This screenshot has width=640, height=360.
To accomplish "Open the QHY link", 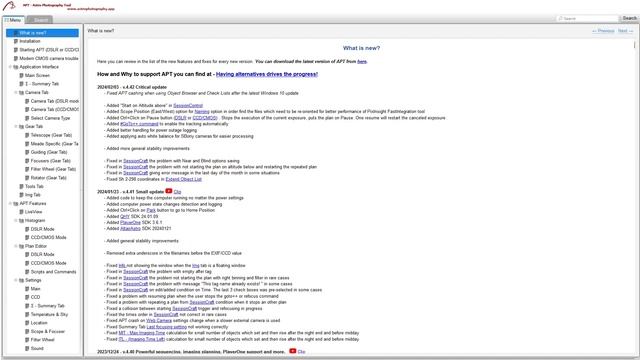I will coord(124,216).
